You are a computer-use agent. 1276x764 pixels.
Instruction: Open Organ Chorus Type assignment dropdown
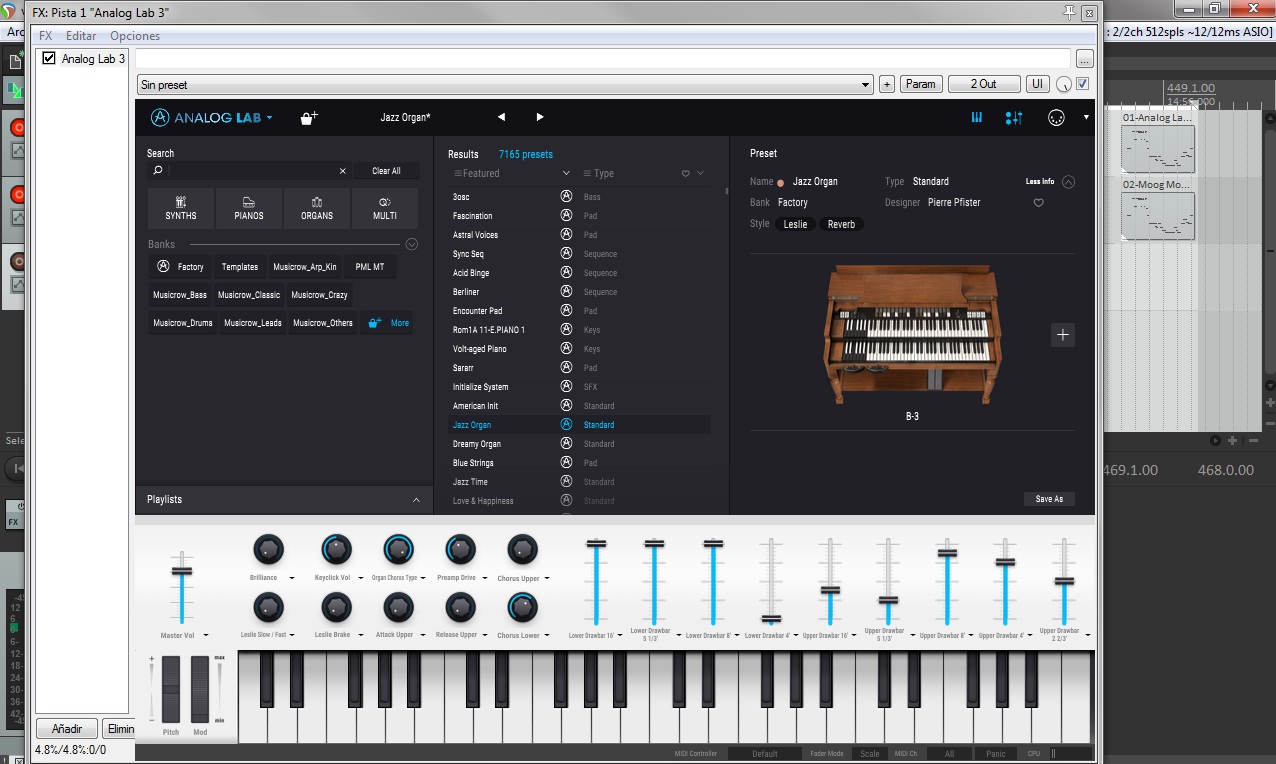424,578
